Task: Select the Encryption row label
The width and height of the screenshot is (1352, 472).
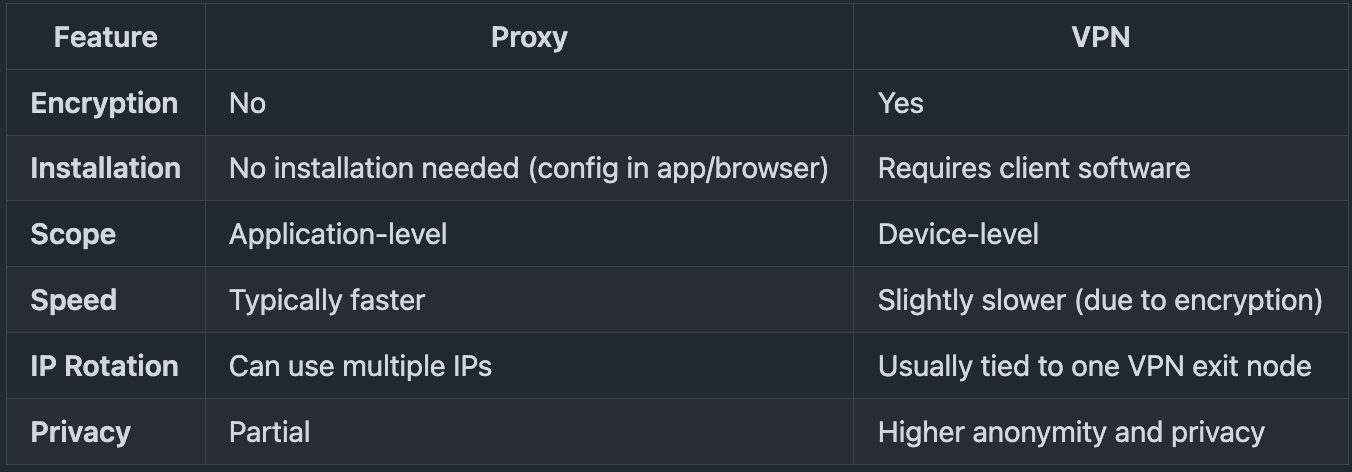Action: [x=104, y=104]
